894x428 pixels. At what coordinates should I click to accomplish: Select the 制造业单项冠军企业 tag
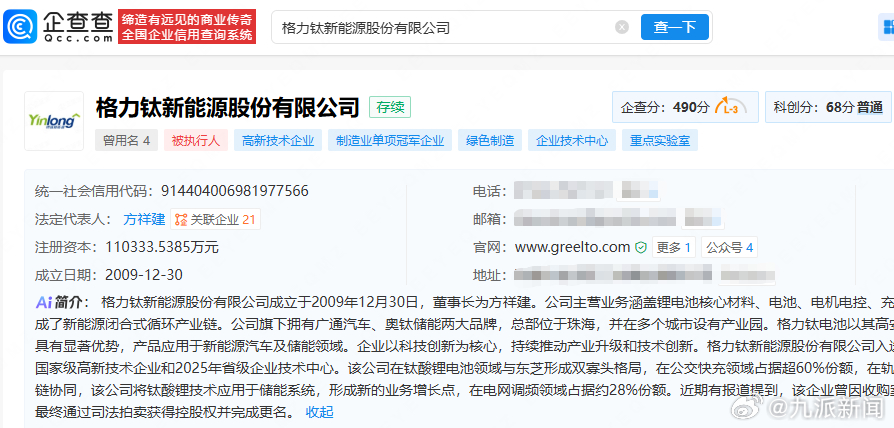390,140
